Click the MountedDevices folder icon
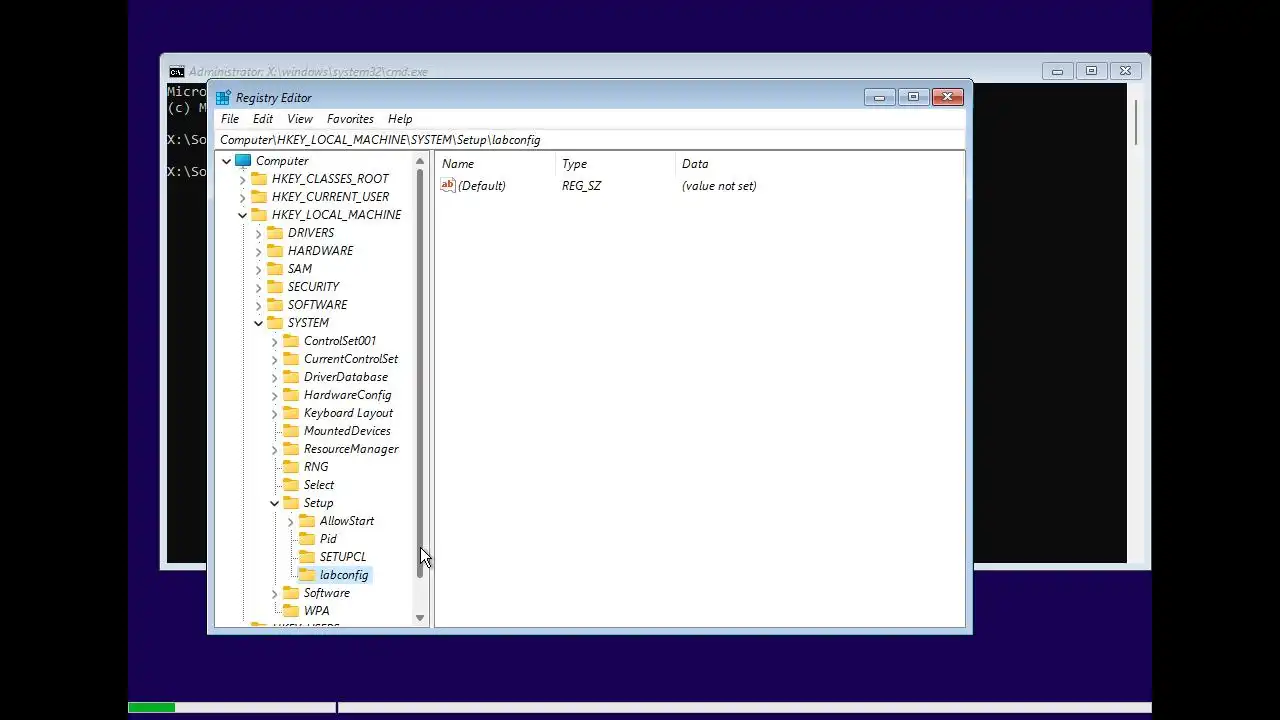The width and height of the screenshot is (1280, 720). (291, 431)
